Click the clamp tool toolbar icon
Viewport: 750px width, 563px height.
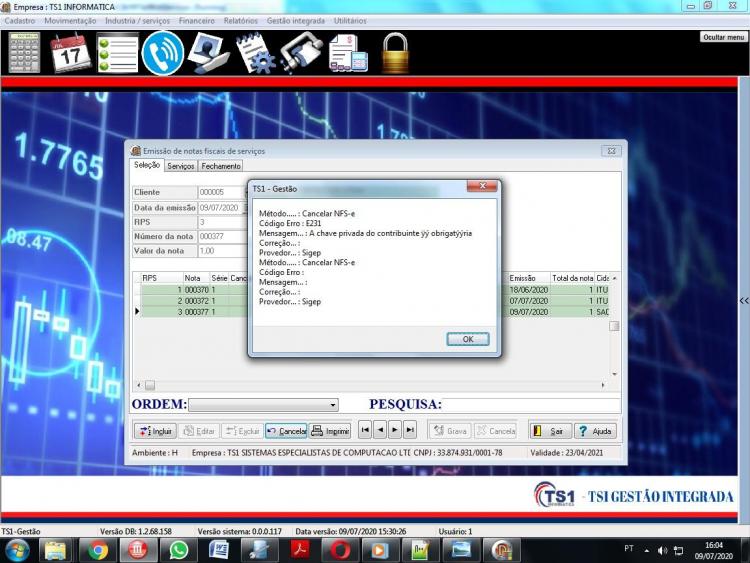pos(301,53)
